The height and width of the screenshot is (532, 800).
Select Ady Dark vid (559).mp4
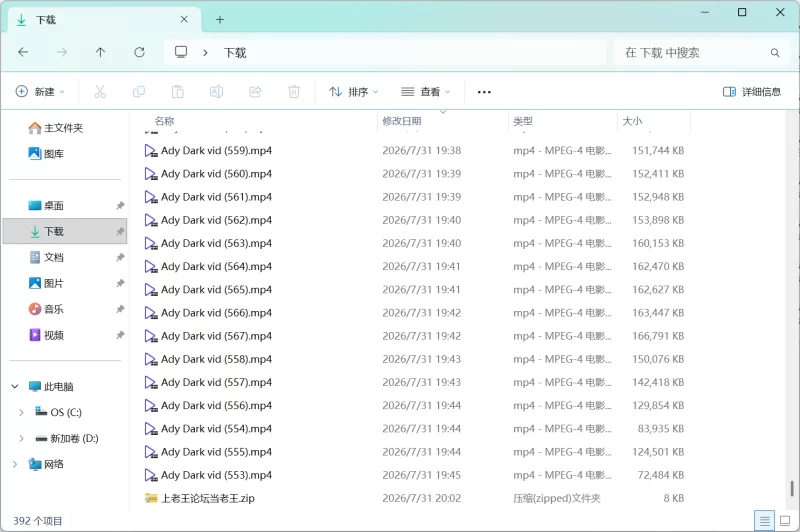pos(216,150)
